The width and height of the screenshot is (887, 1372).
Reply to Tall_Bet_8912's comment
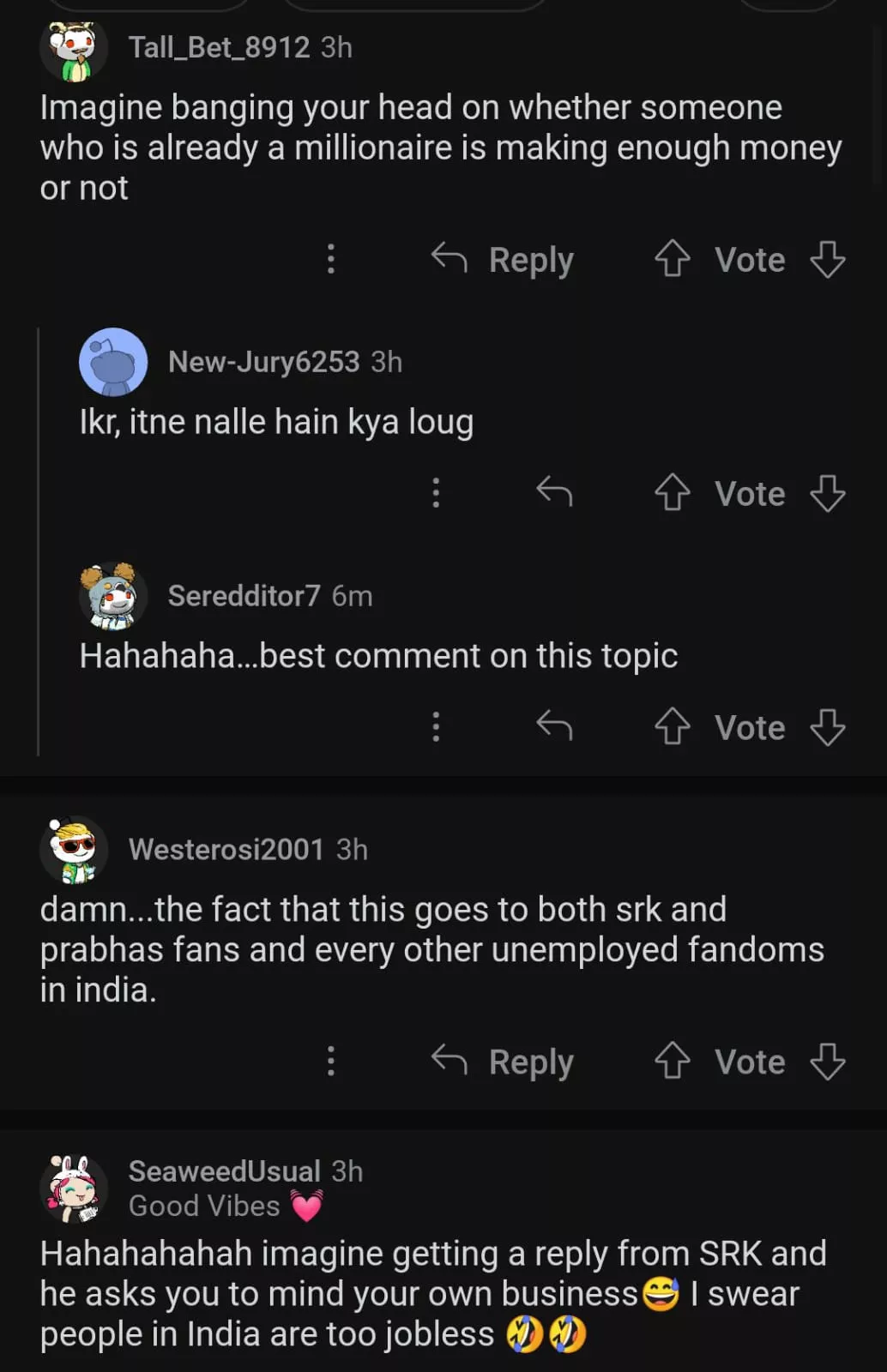click(504, 259)
